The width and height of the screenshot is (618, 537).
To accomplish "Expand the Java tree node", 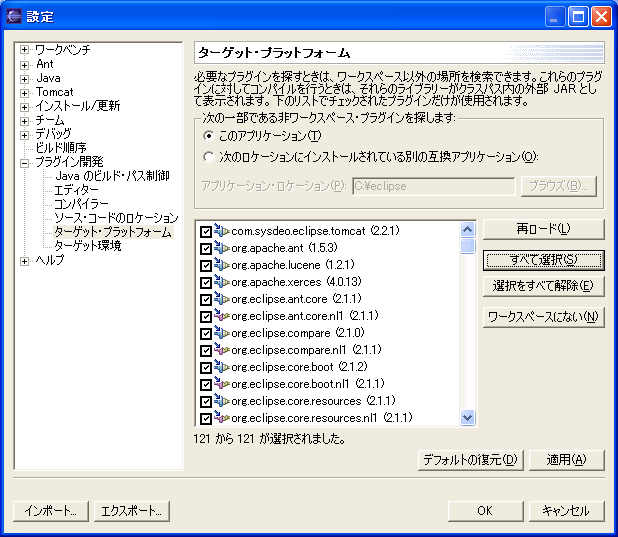I will click(24, 79).
